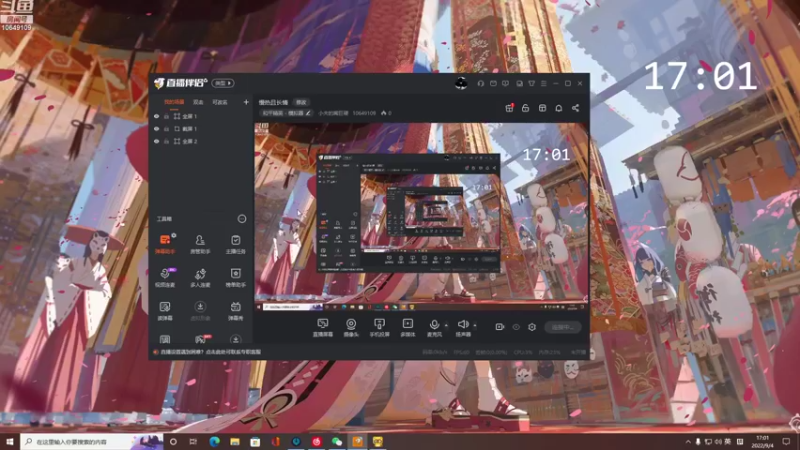
Task: Open WeChat from taskbar
Action: tap(337, 442)
